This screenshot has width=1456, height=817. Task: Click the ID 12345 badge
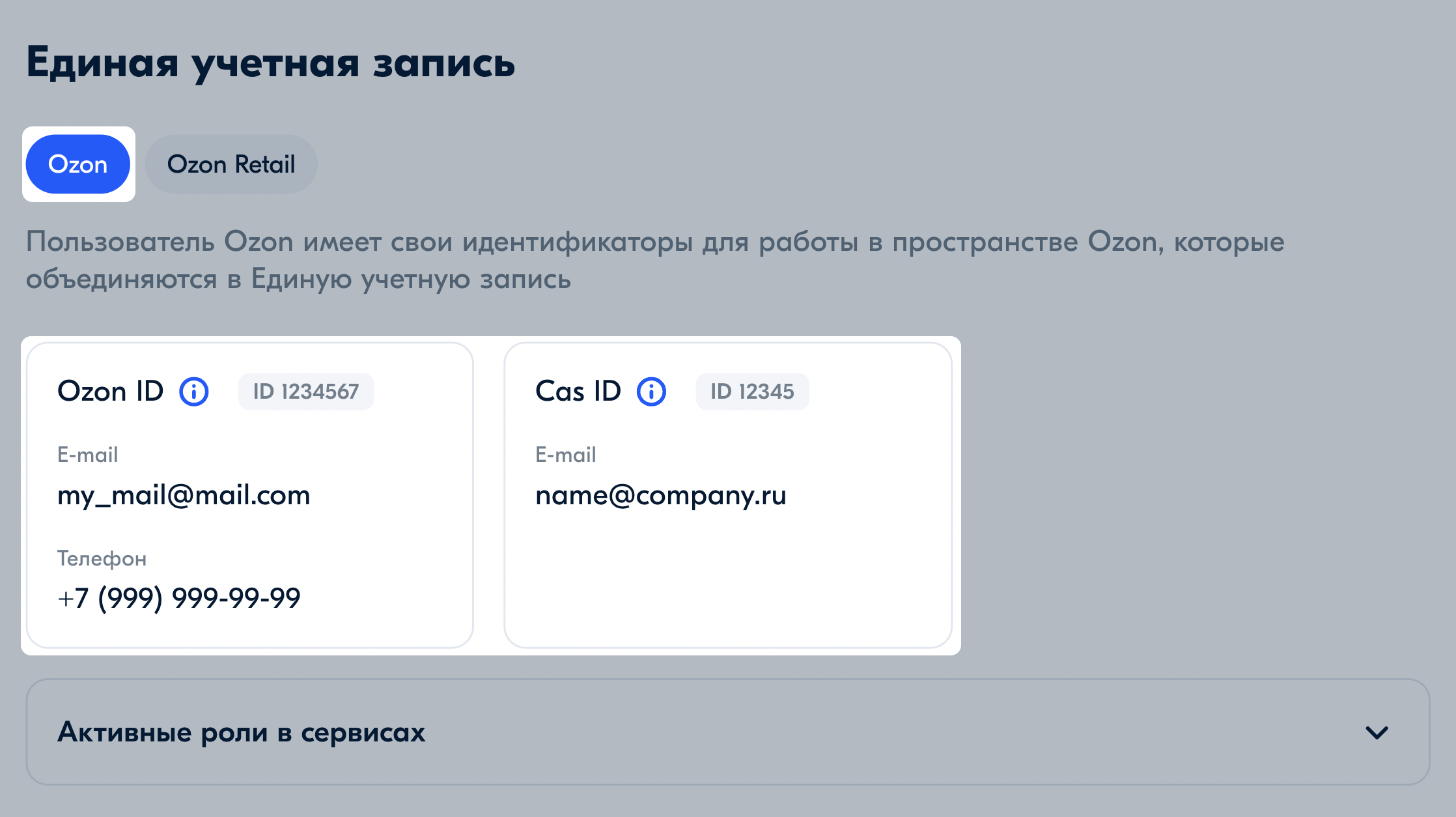coord(752,392)
